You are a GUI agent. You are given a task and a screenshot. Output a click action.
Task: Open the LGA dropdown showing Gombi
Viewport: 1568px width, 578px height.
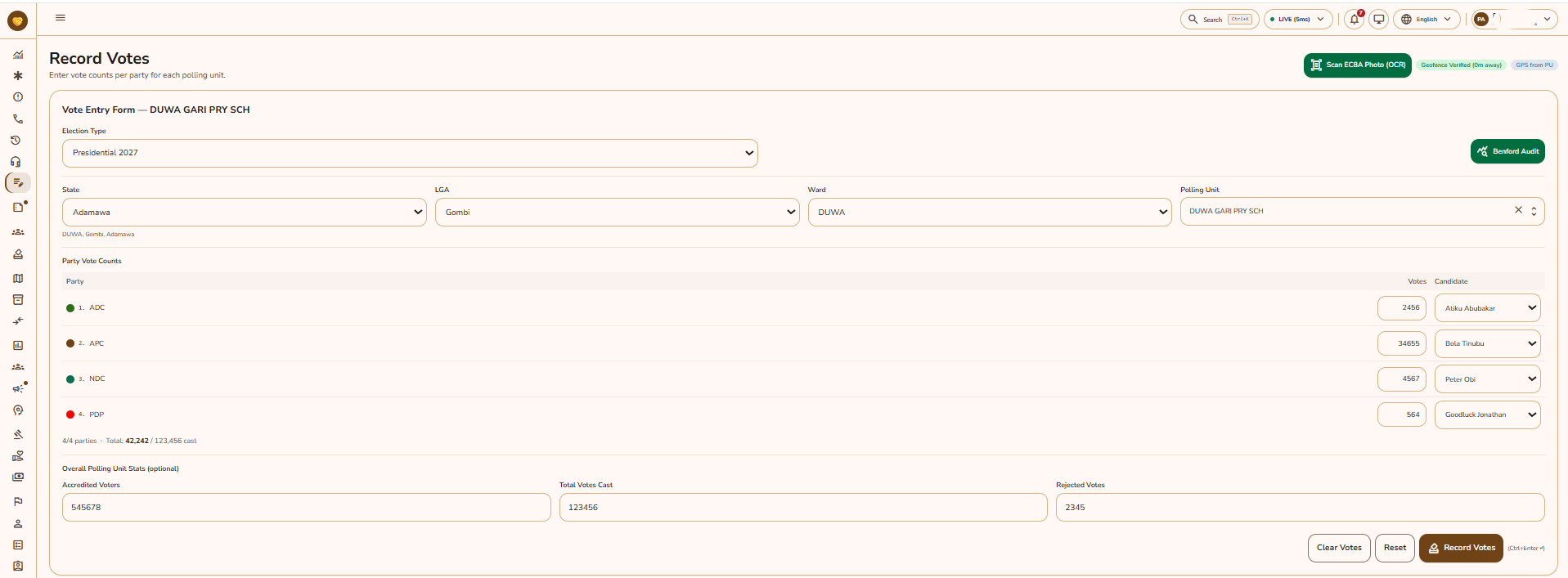coord(618,213)
